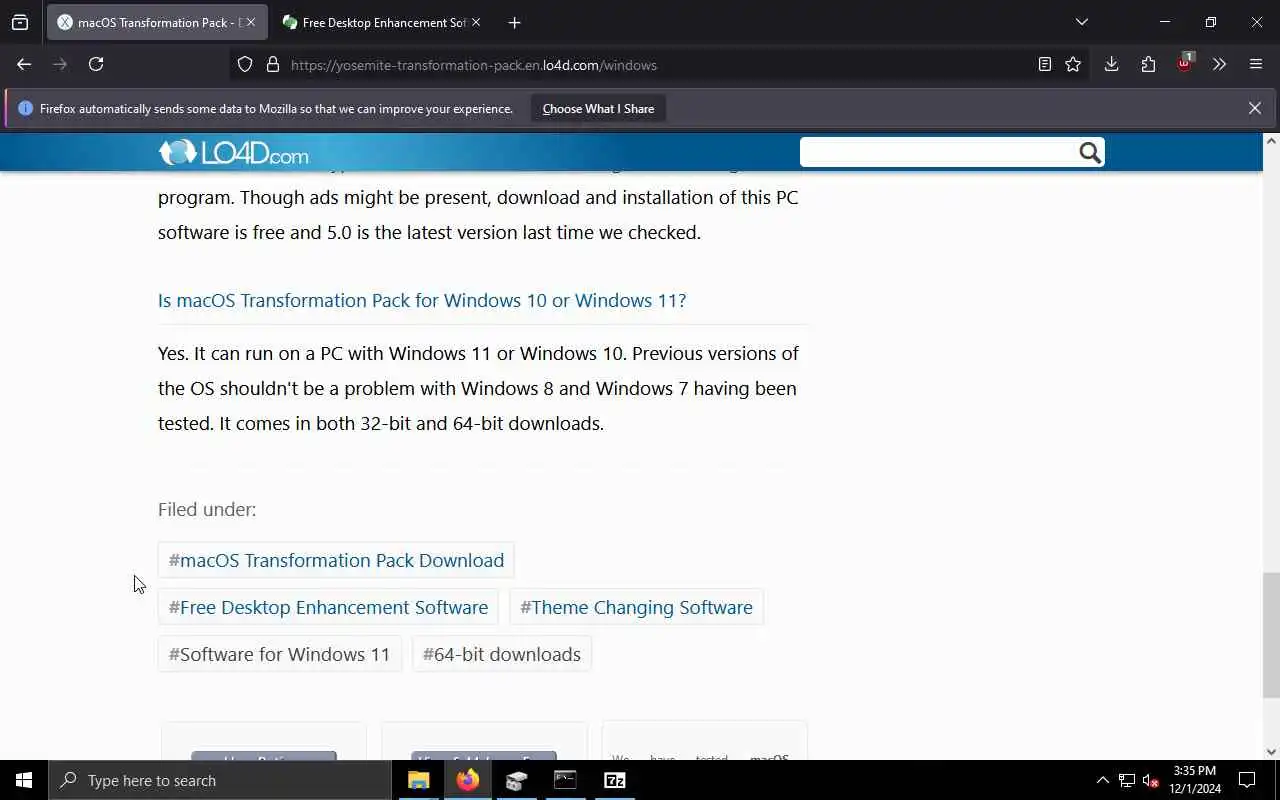Open muted volume tray icon

[1150, 780]
